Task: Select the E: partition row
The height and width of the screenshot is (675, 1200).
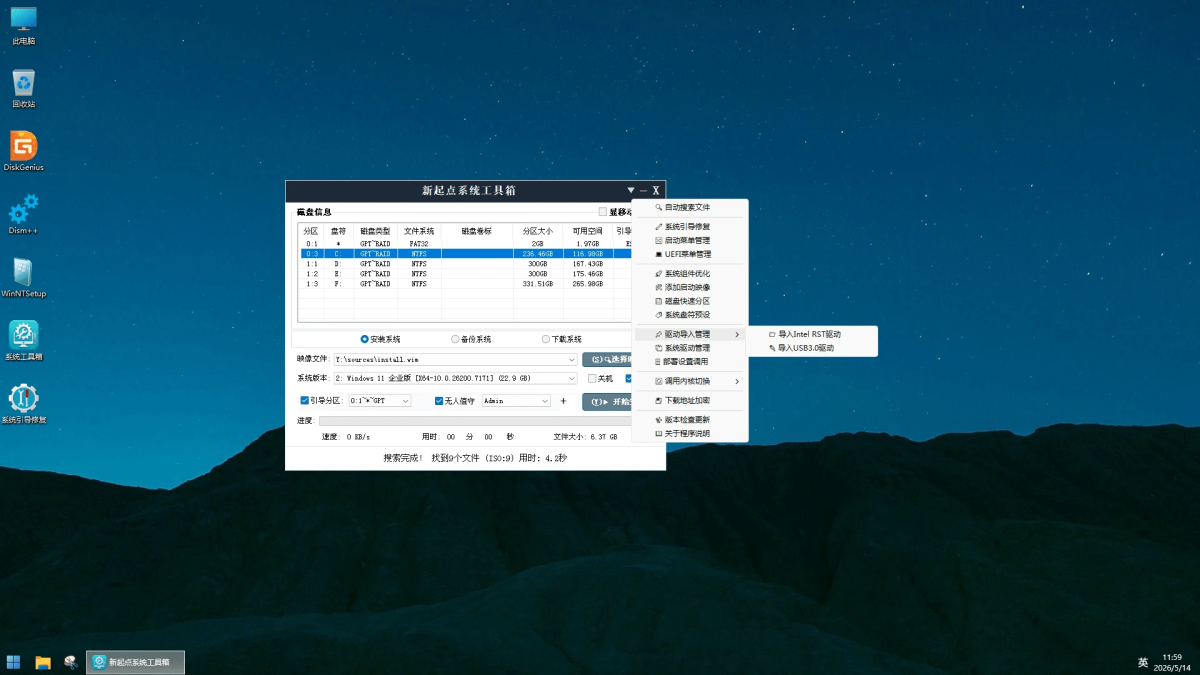Action: (465, 274)
